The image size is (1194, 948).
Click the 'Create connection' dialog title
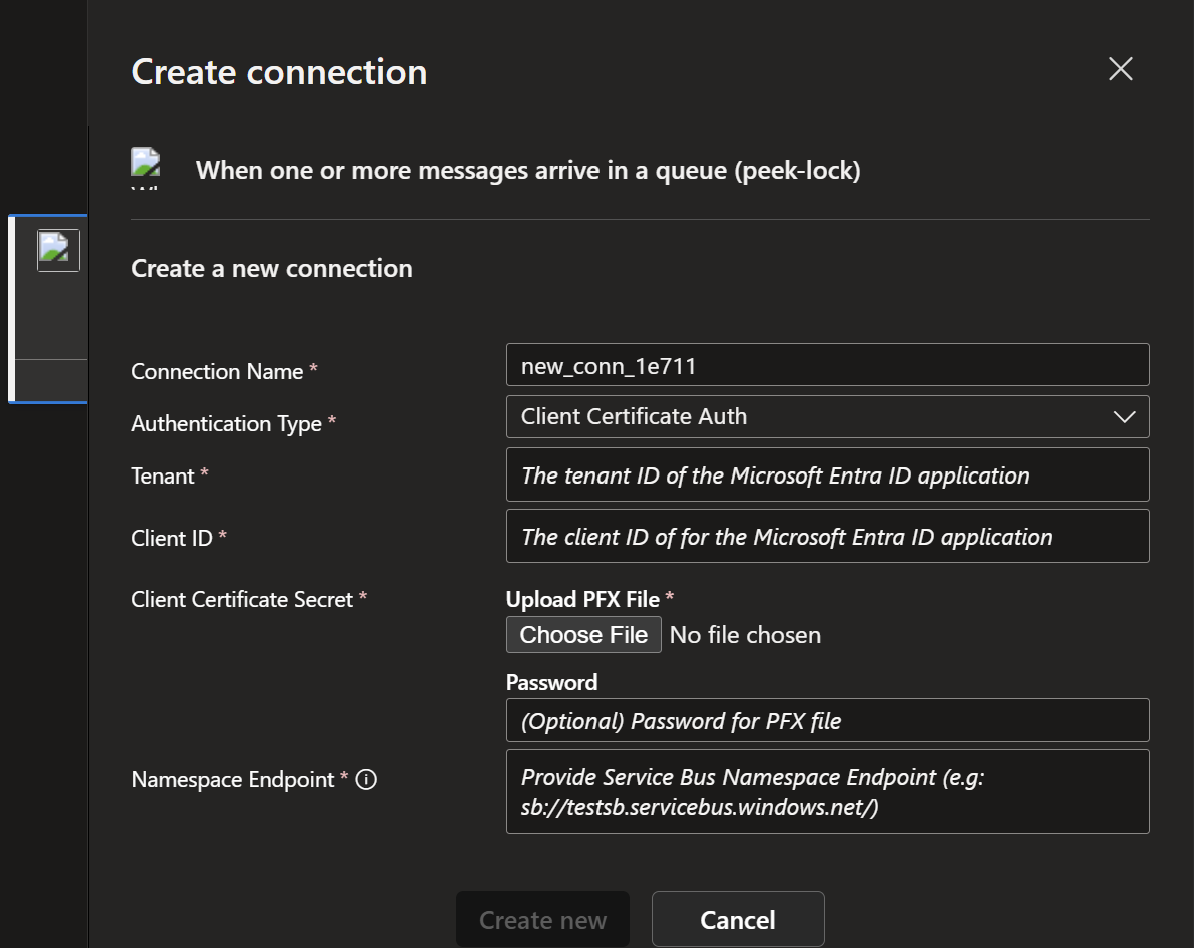tap(279, 72)
